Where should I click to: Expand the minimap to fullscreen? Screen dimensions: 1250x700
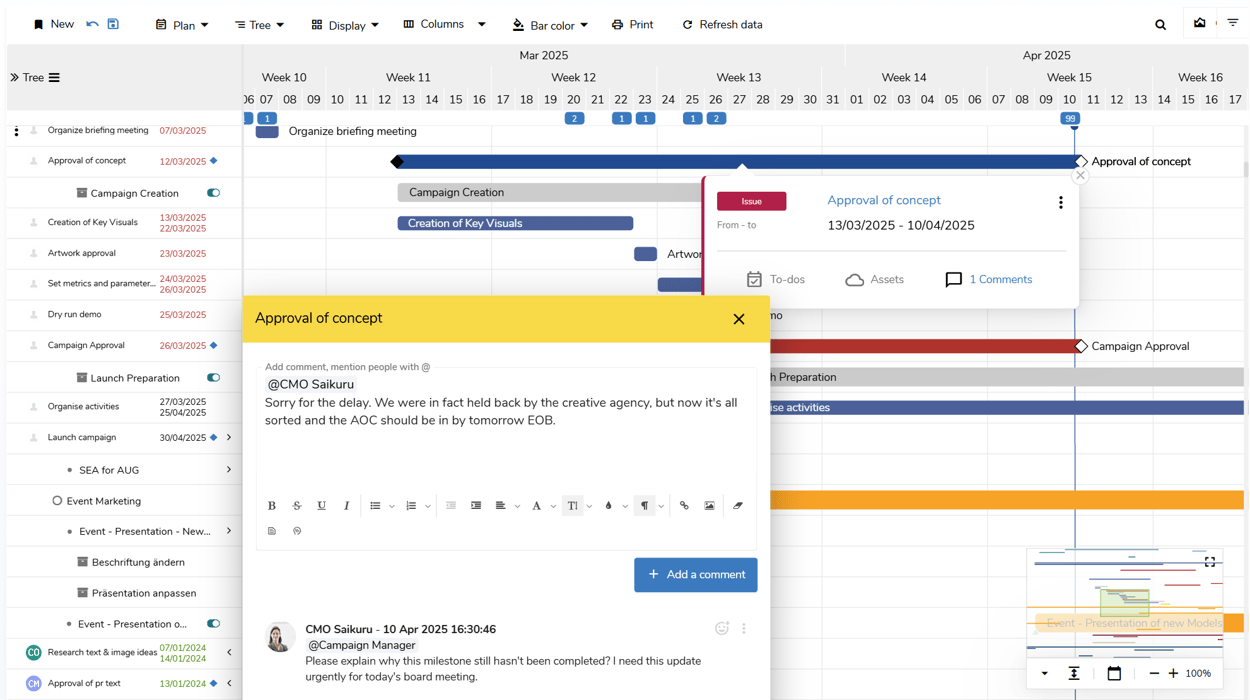tap(1209, 562)
